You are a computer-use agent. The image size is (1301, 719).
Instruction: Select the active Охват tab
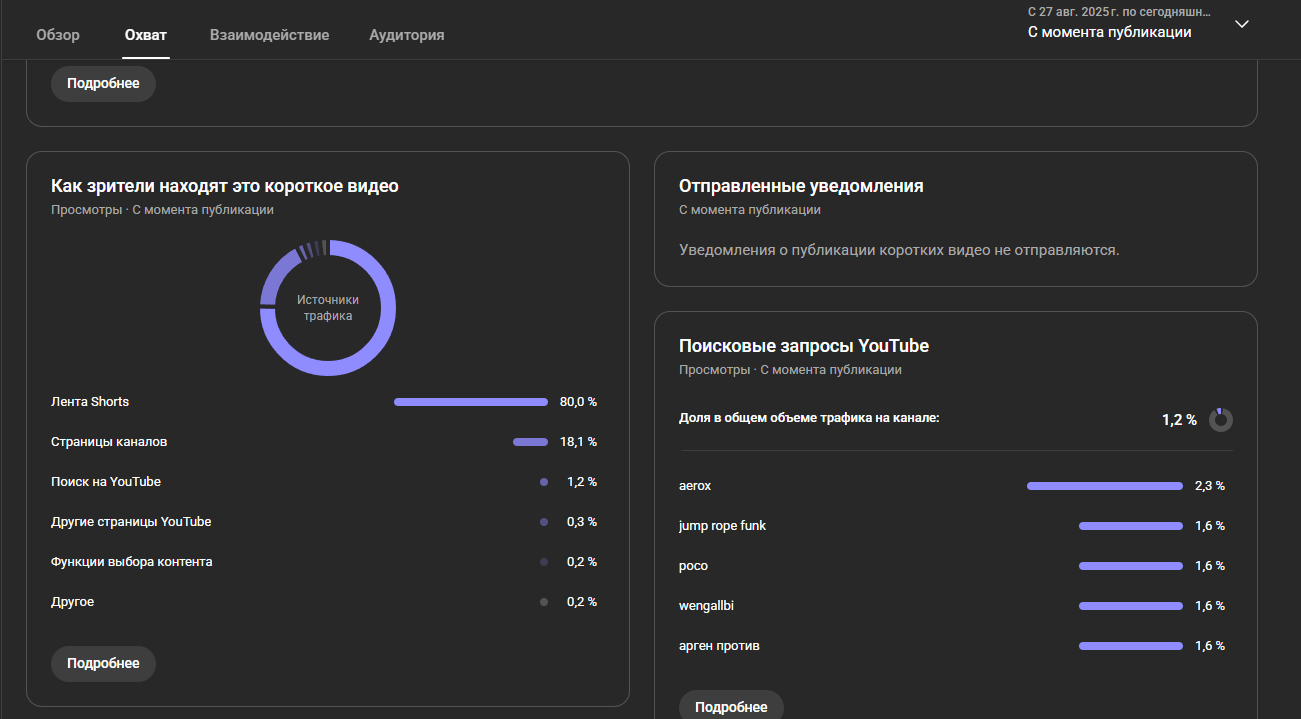coord(146,35)
